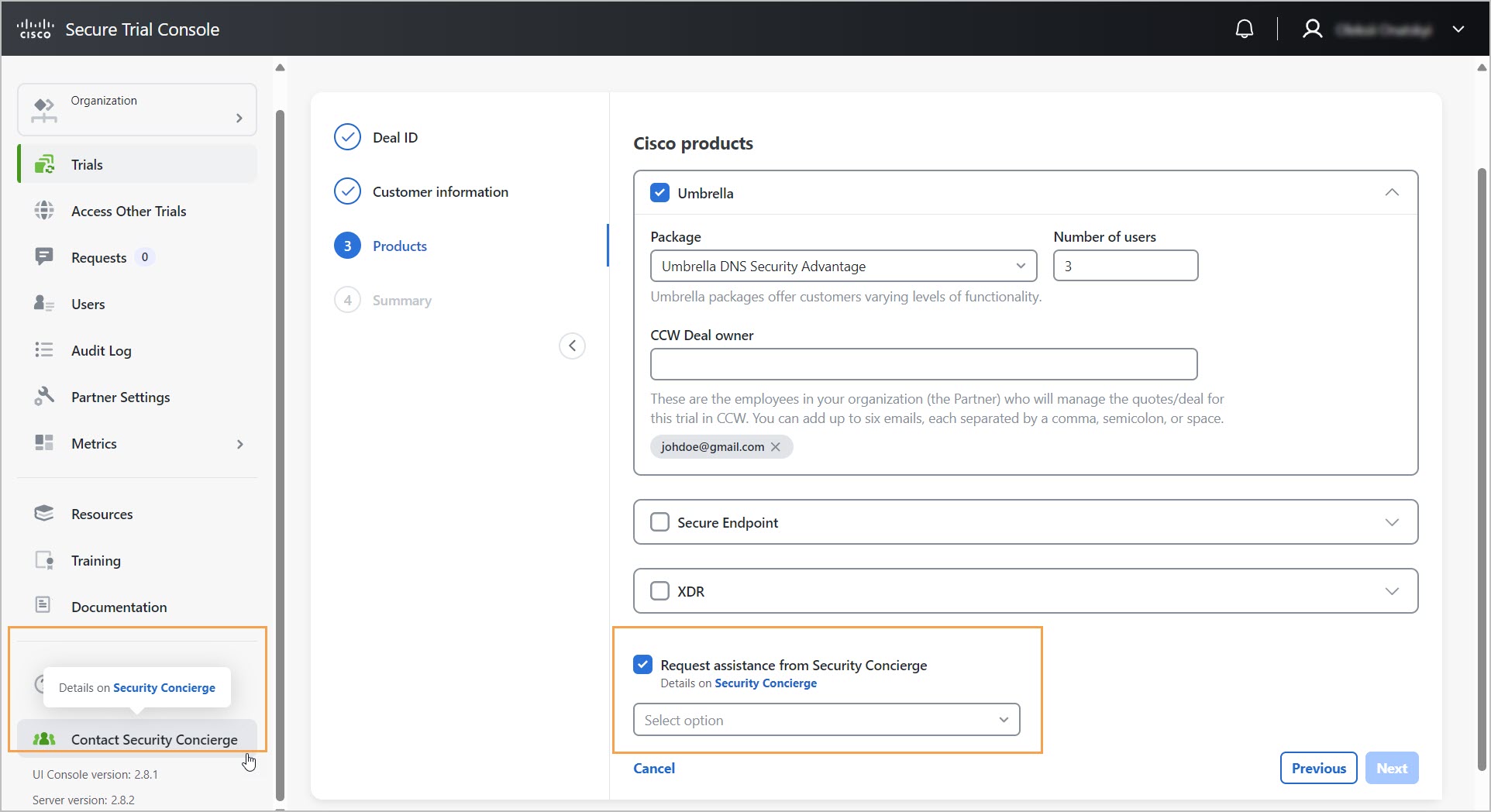Open the Audit Log
This screenshot has width=1491, height=812.
tap(101, 350)
